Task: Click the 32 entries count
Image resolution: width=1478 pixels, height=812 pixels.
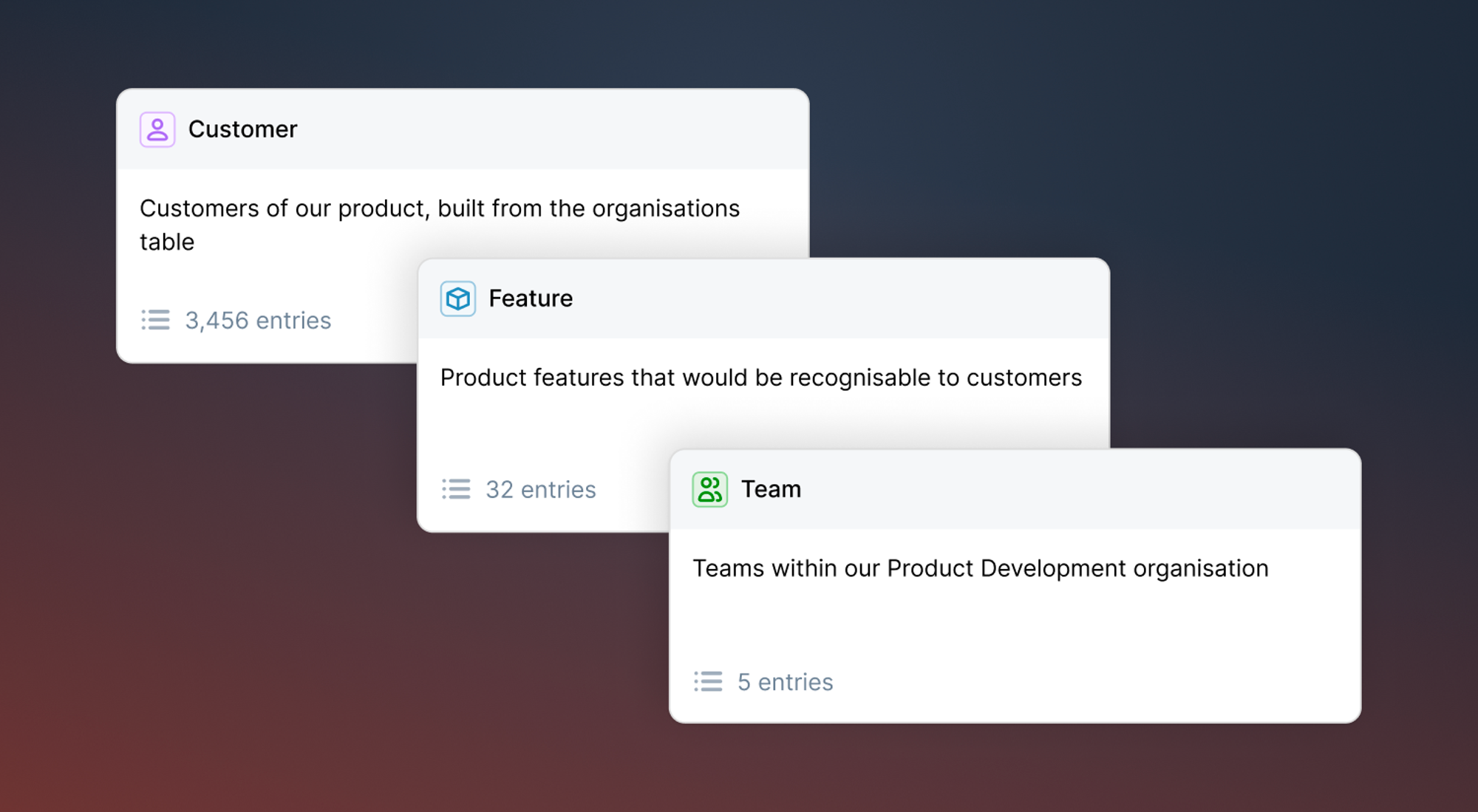Action: 541,490
